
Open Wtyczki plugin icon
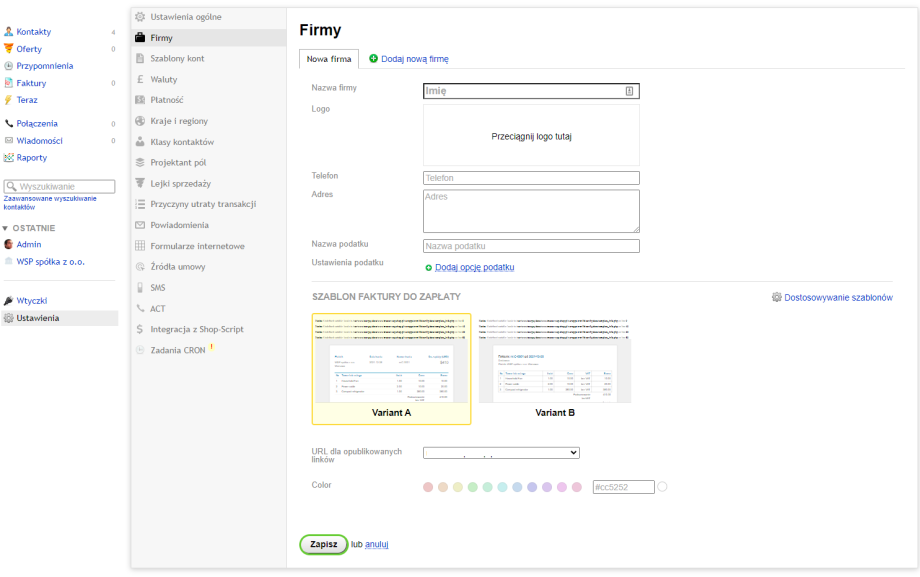coord(9,301)
